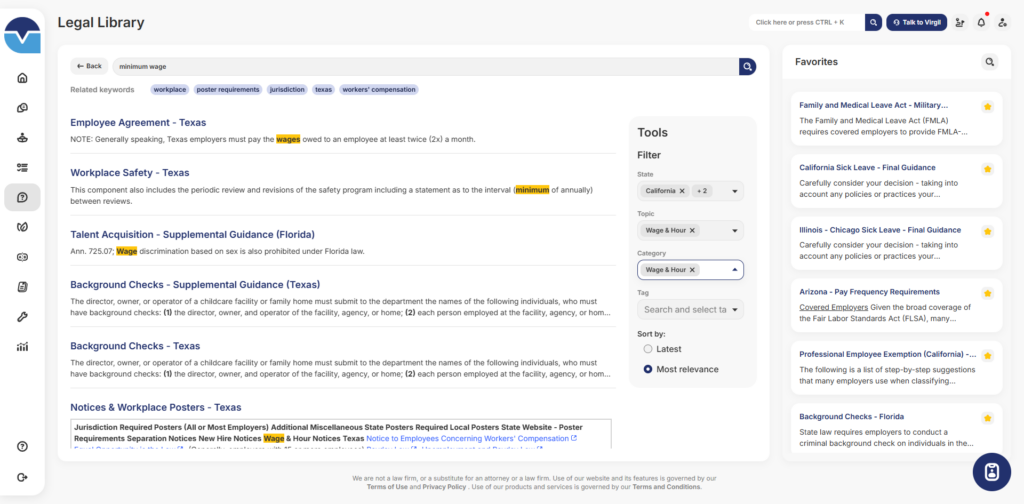Select the Latest sort option
The image size is (1024, 504).
(648, 349)
